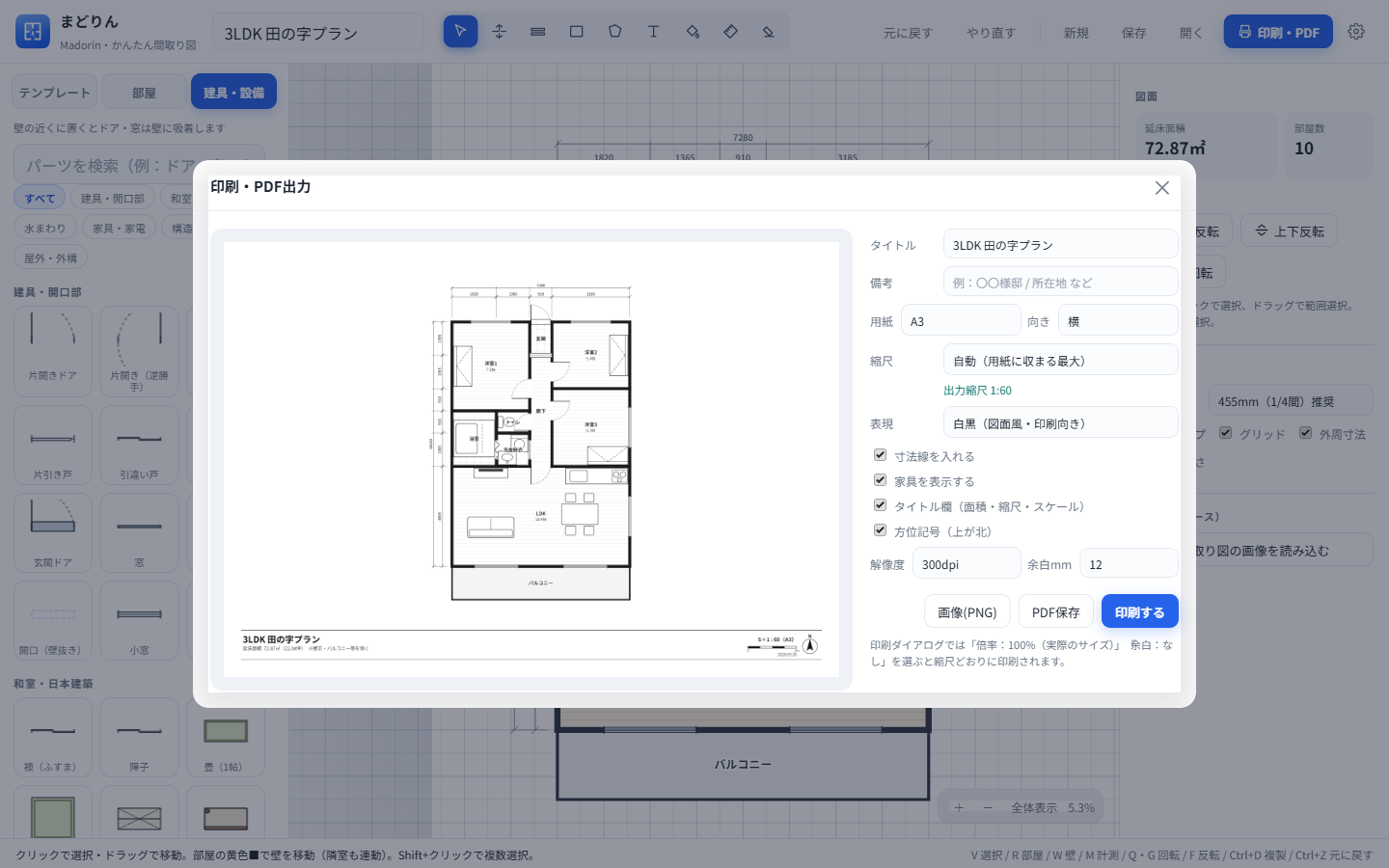Pick the 小窓 small window part
This screenshot has width=1389, height=868.
point(140,620)
